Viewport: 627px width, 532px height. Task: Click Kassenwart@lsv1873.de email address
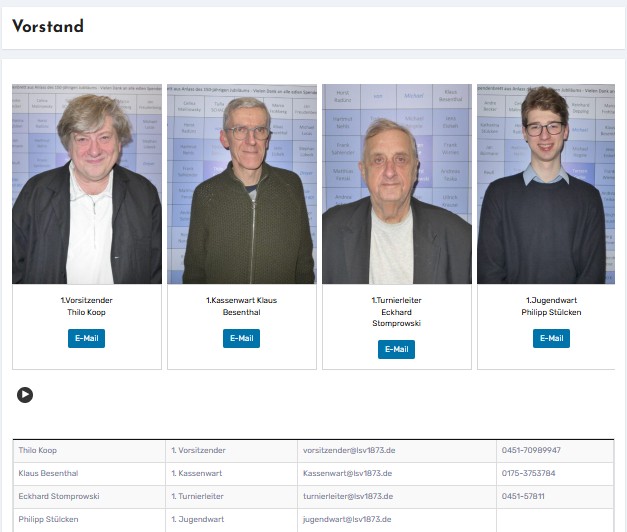tap(347, 473)
